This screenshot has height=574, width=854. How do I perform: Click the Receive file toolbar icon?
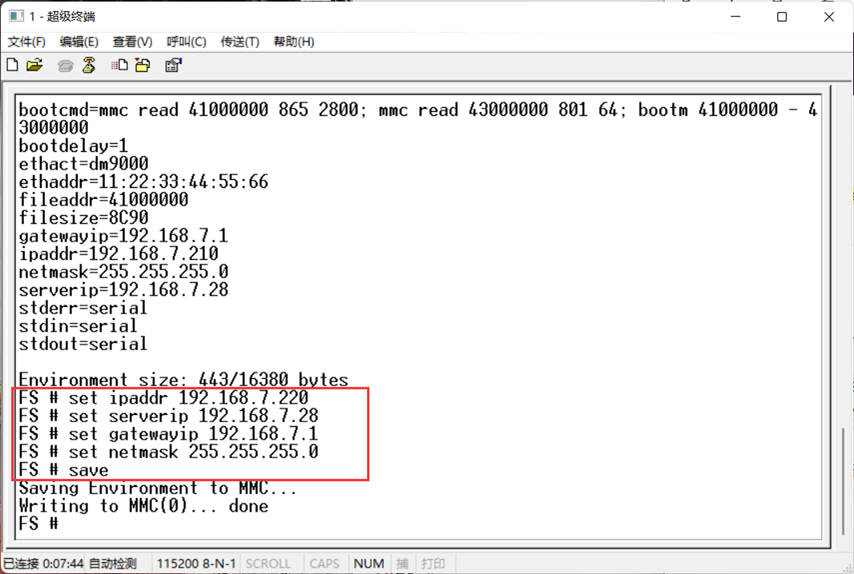pos(143,65)
